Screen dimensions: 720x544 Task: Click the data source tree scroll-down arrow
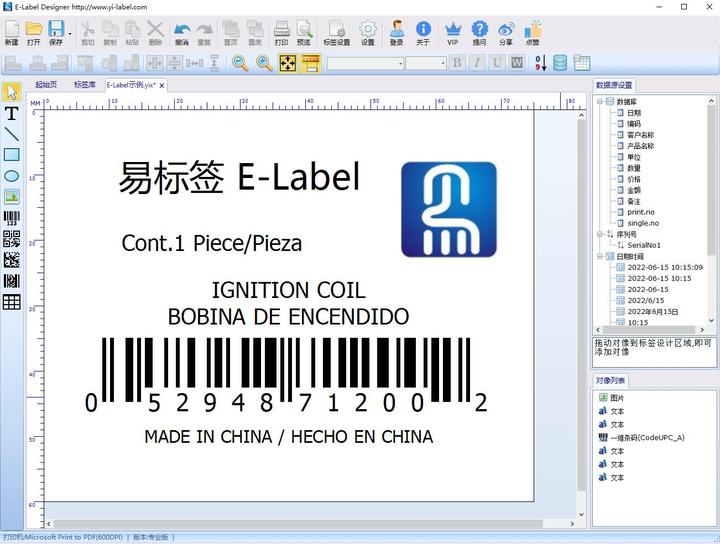pos(711,320)
